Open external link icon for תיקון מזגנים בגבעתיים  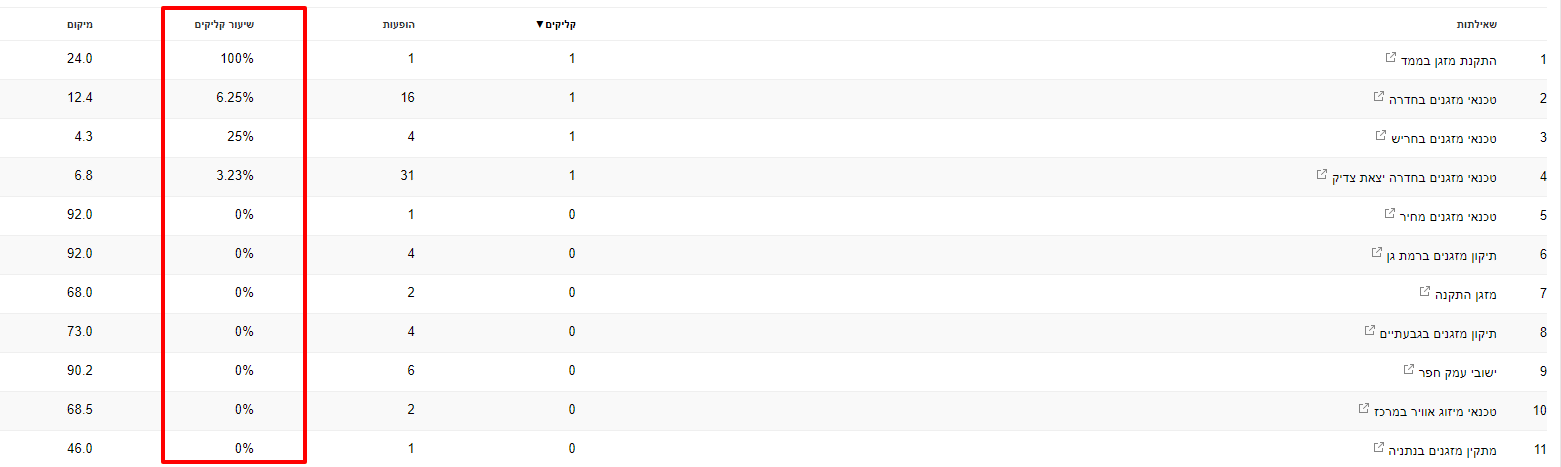click(x=1369, y=331)
